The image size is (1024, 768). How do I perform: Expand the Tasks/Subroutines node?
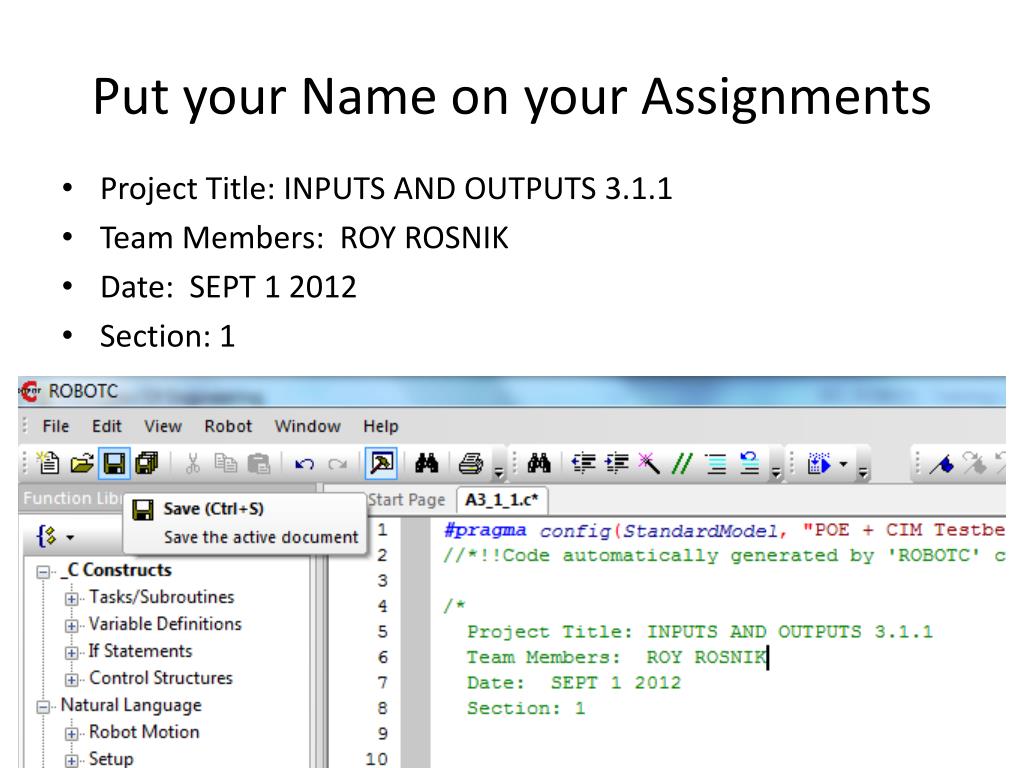tap(71, 598)
